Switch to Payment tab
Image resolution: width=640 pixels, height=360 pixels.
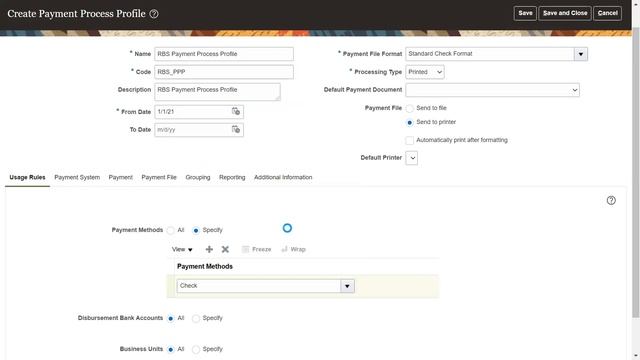(120, 177)
